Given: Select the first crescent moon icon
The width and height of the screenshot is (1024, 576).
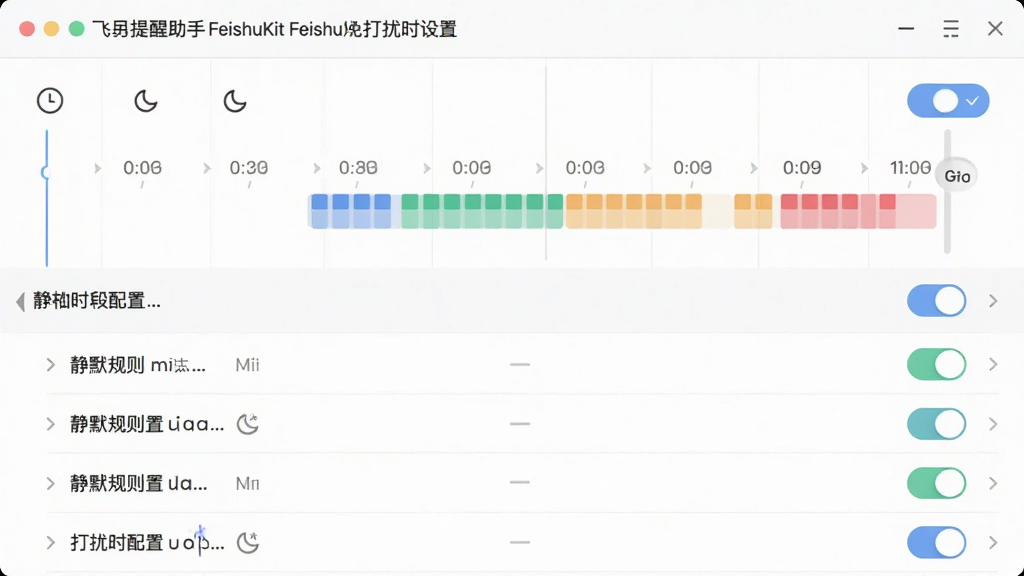Looking at the screenshot, I should 146,101.
